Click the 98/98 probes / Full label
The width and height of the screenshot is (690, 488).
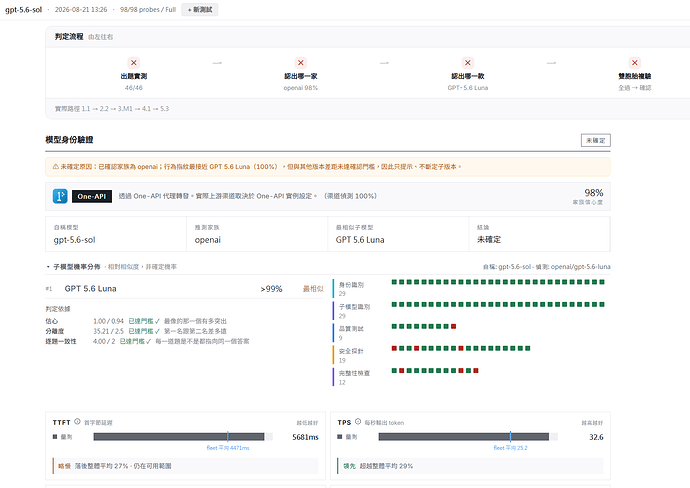coord(148,10)
